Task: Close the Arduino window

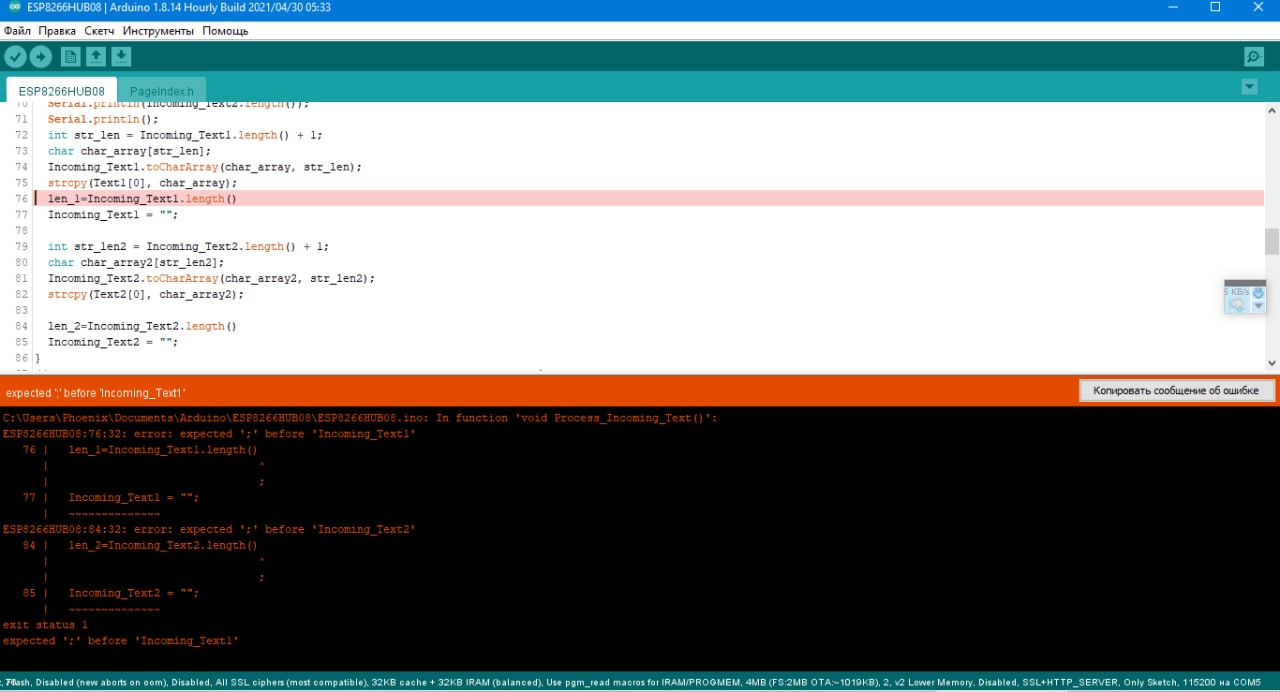Action: (x=1260, y=8)
